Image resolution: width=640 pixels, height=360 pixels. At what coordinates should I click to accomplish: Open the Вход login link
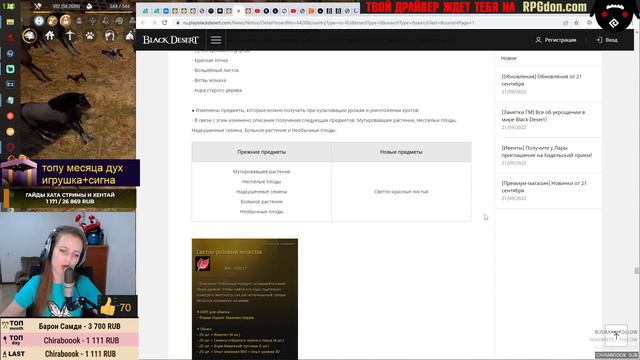[607, 40]
